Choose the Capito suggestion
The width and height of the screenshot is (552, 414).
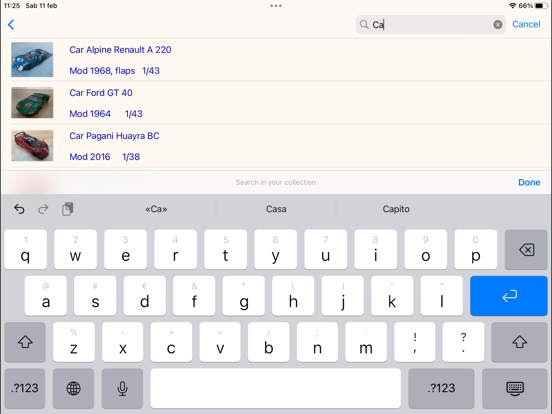tap(396, 209)
